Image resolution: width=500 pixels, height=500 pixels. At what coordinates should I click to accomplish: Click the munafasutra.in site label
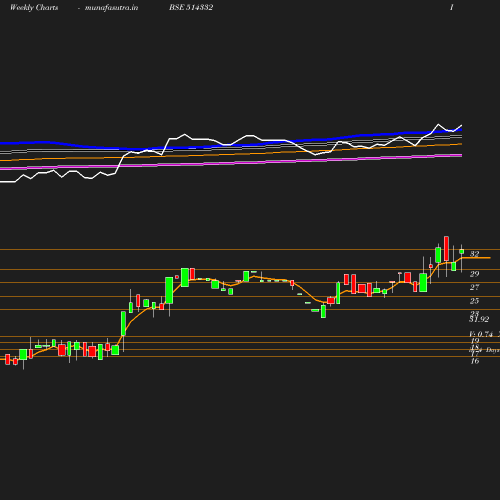coord(111,8)
